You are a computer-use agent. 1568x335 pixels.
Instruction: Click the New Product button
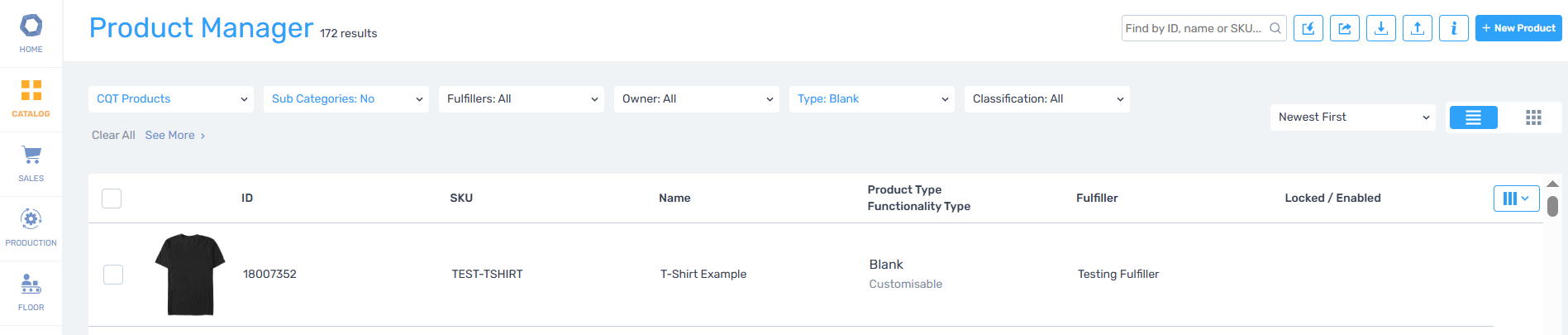[x=1518, y=28]
